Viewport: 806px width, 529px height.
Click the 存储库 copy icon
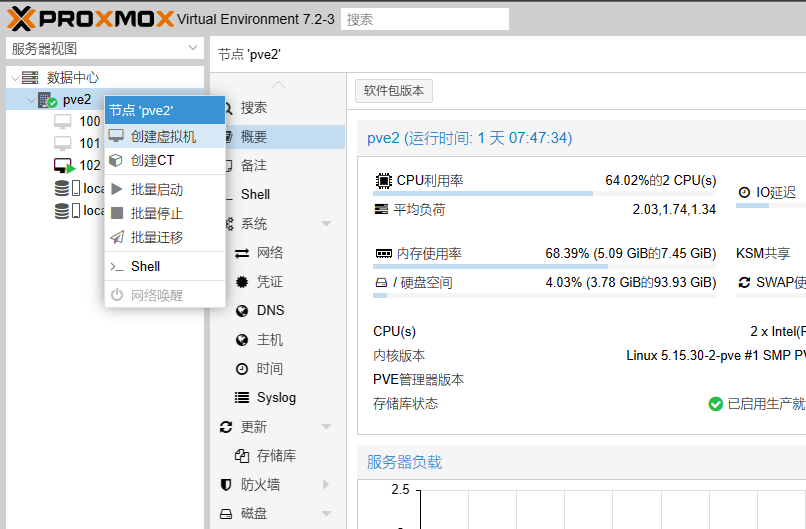[242, 455]
